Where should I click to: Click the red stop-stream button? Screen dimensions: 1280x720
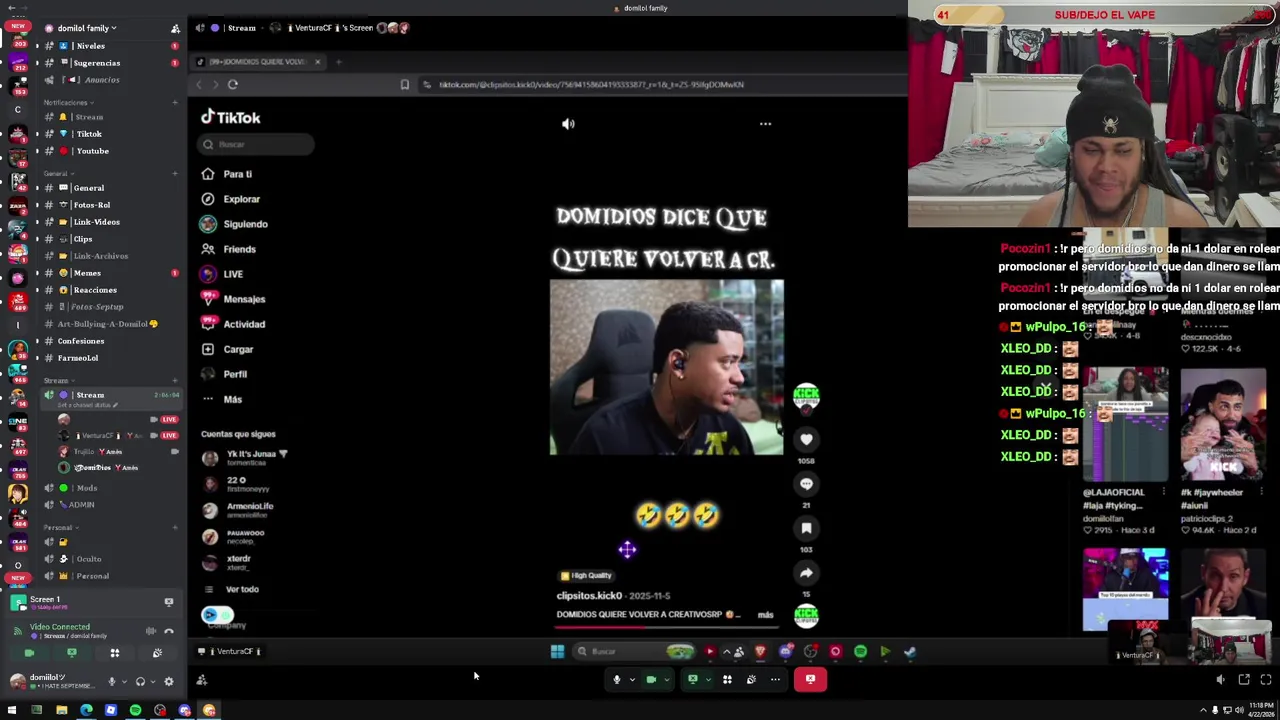click(x=810, y=679)
